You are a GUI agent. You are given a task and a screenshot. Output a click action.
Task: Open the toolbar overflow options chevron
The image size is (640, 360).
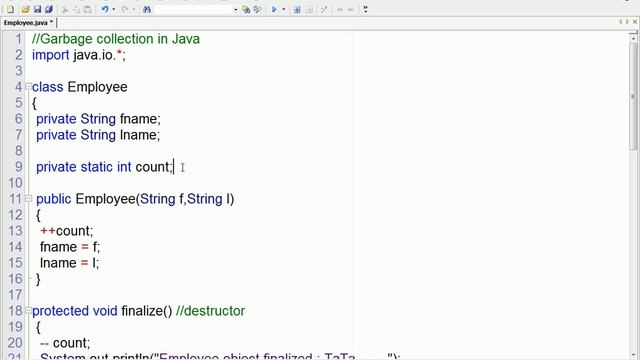365,9
